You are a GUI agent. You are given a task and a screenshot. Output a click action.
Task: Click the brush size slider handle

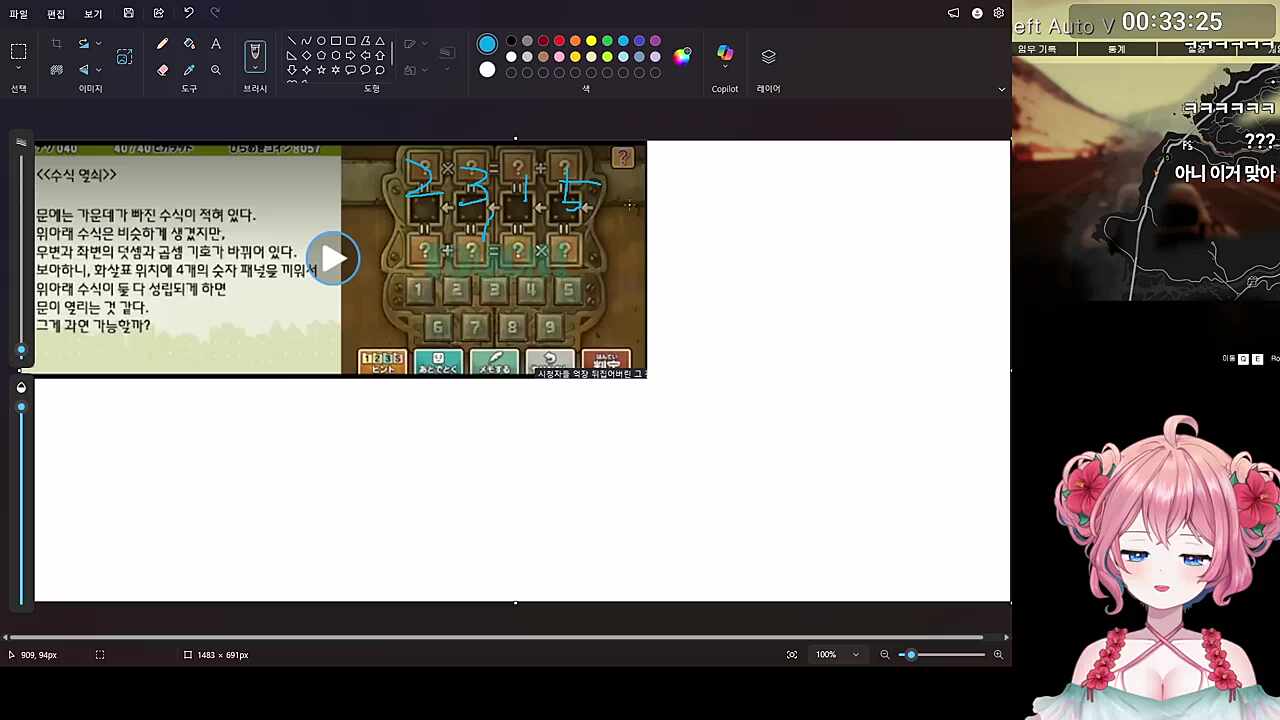point(21,351)
